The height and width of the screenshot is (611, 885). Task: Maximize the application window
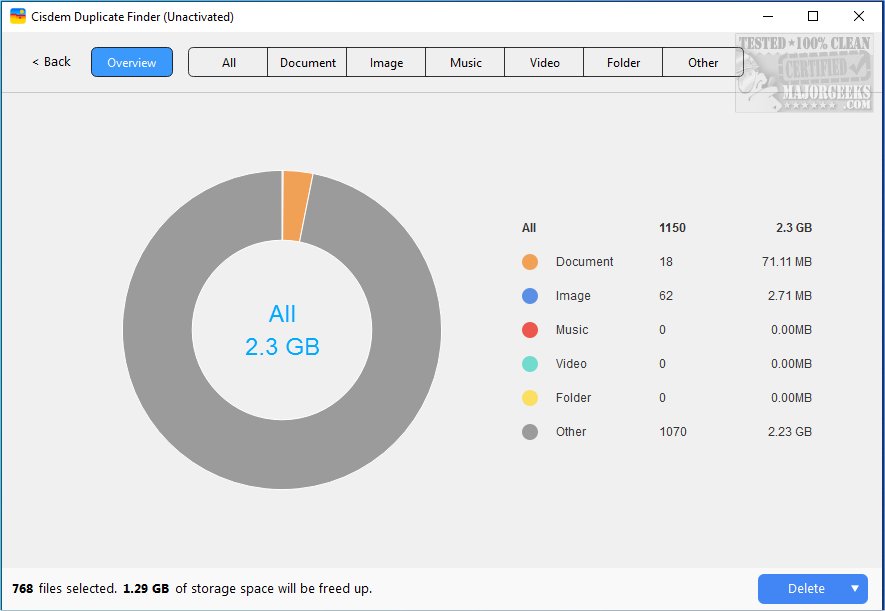pos(813,16)
